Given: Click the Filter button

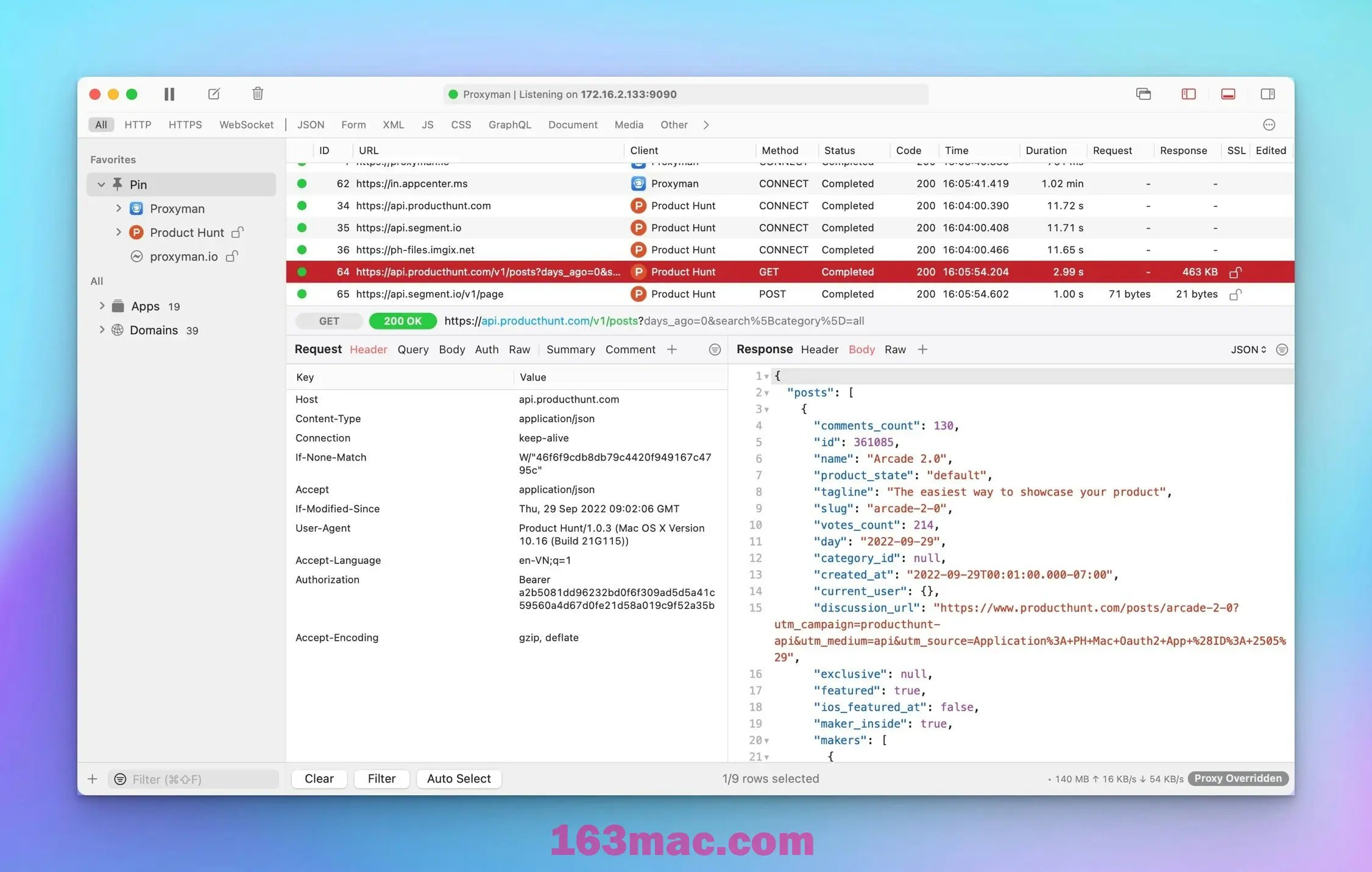Looking at the screenshot, I should click(381, 778).
